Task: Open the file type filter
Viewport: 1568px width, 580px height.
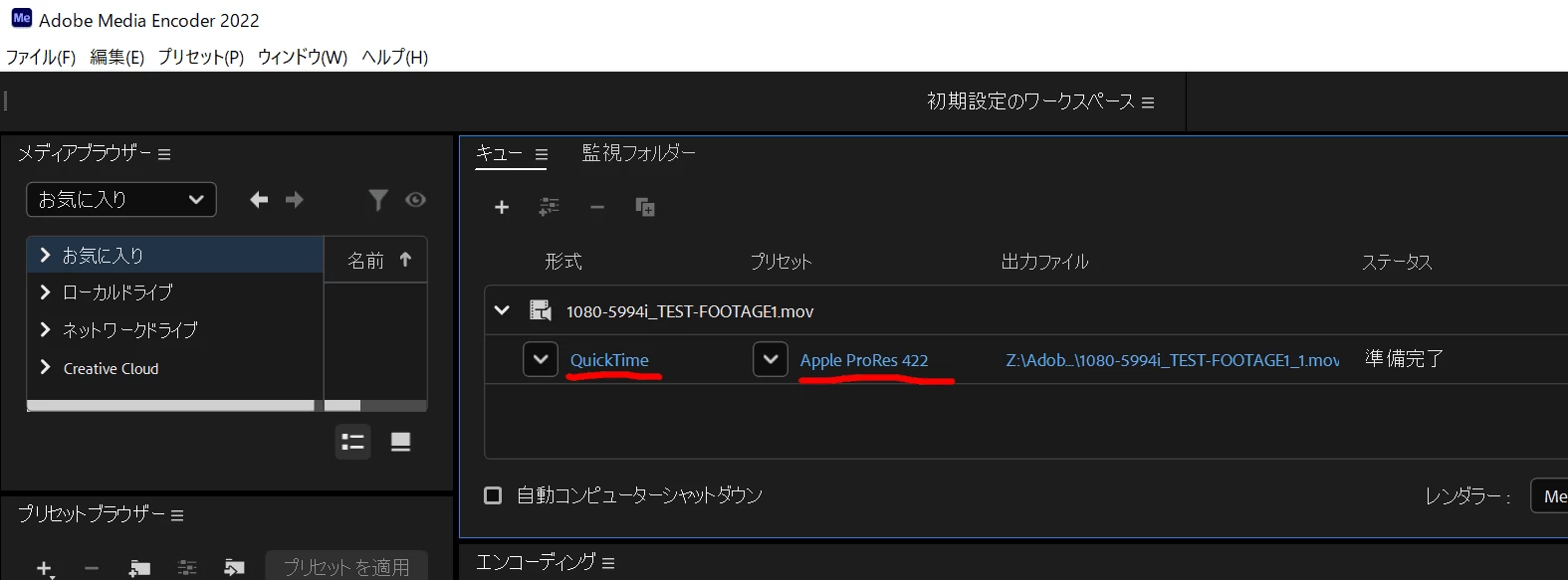Action: click(x=378, y=200)
